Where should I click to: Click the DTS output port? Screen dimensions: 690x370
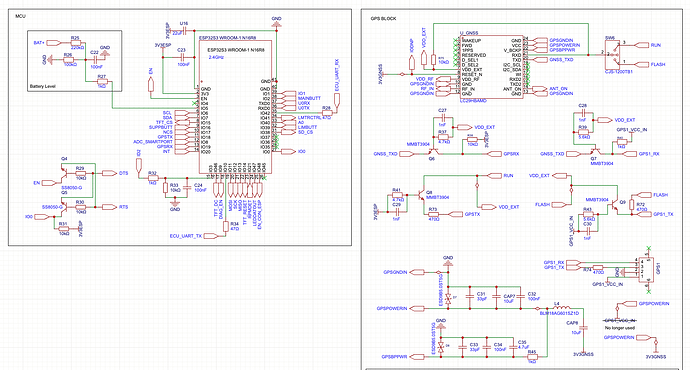[x=109, y=173]
